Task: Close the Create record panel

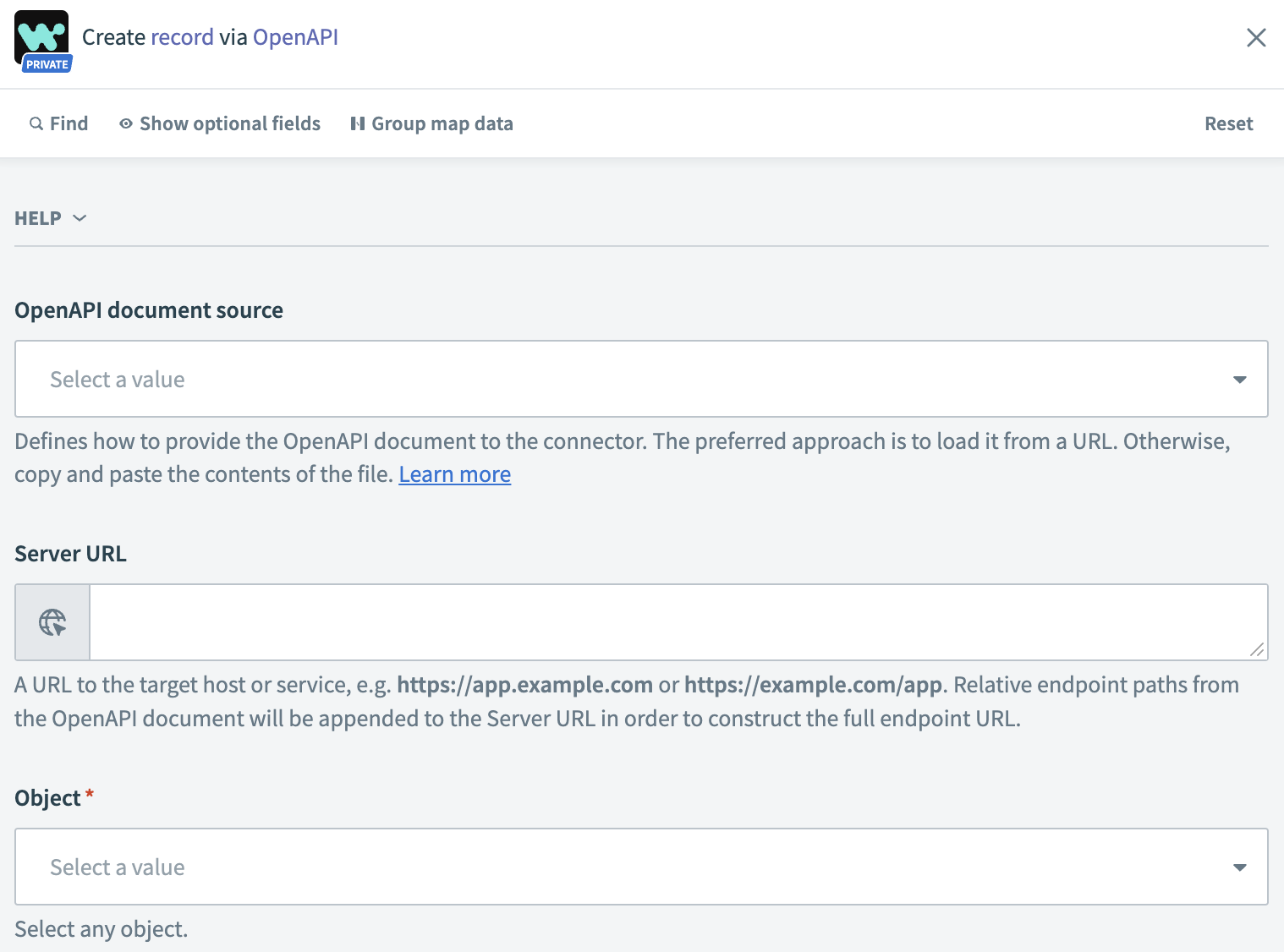Action: 1256,38
